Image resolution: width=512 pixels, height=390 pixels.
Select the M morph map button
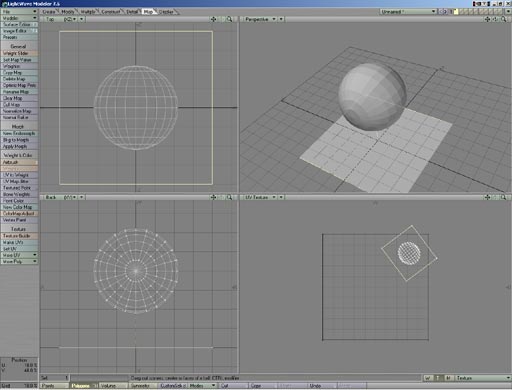point(449,378)
